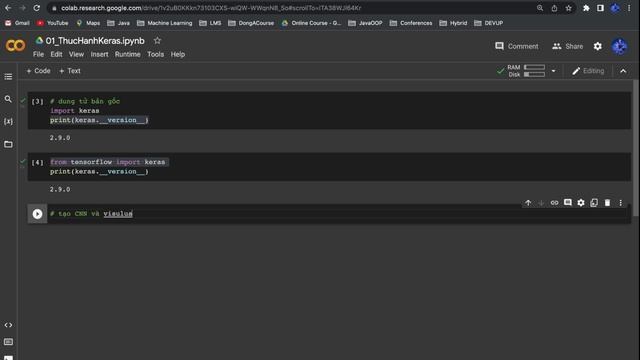Open the find and replace panel
640x360 pixels.
(8, 99)
